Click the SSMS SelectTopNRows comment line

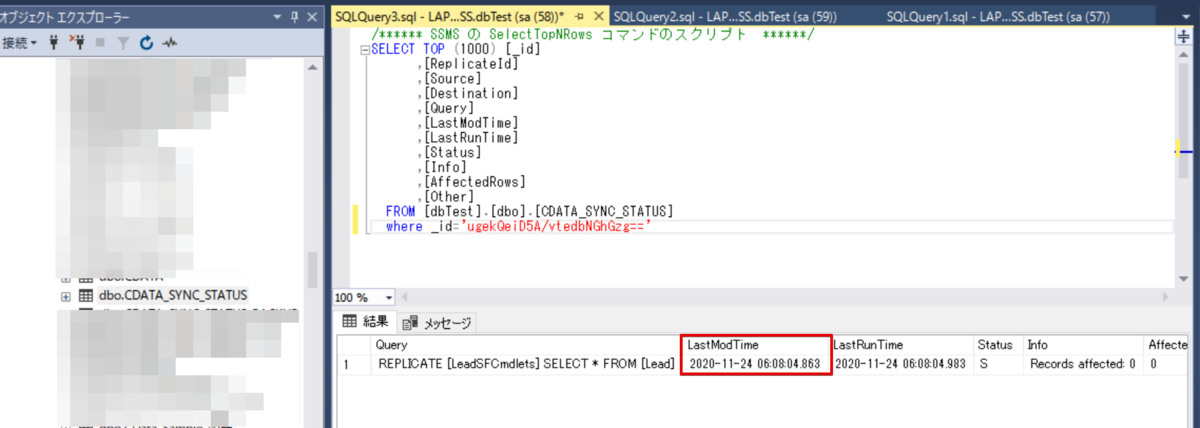592,34
